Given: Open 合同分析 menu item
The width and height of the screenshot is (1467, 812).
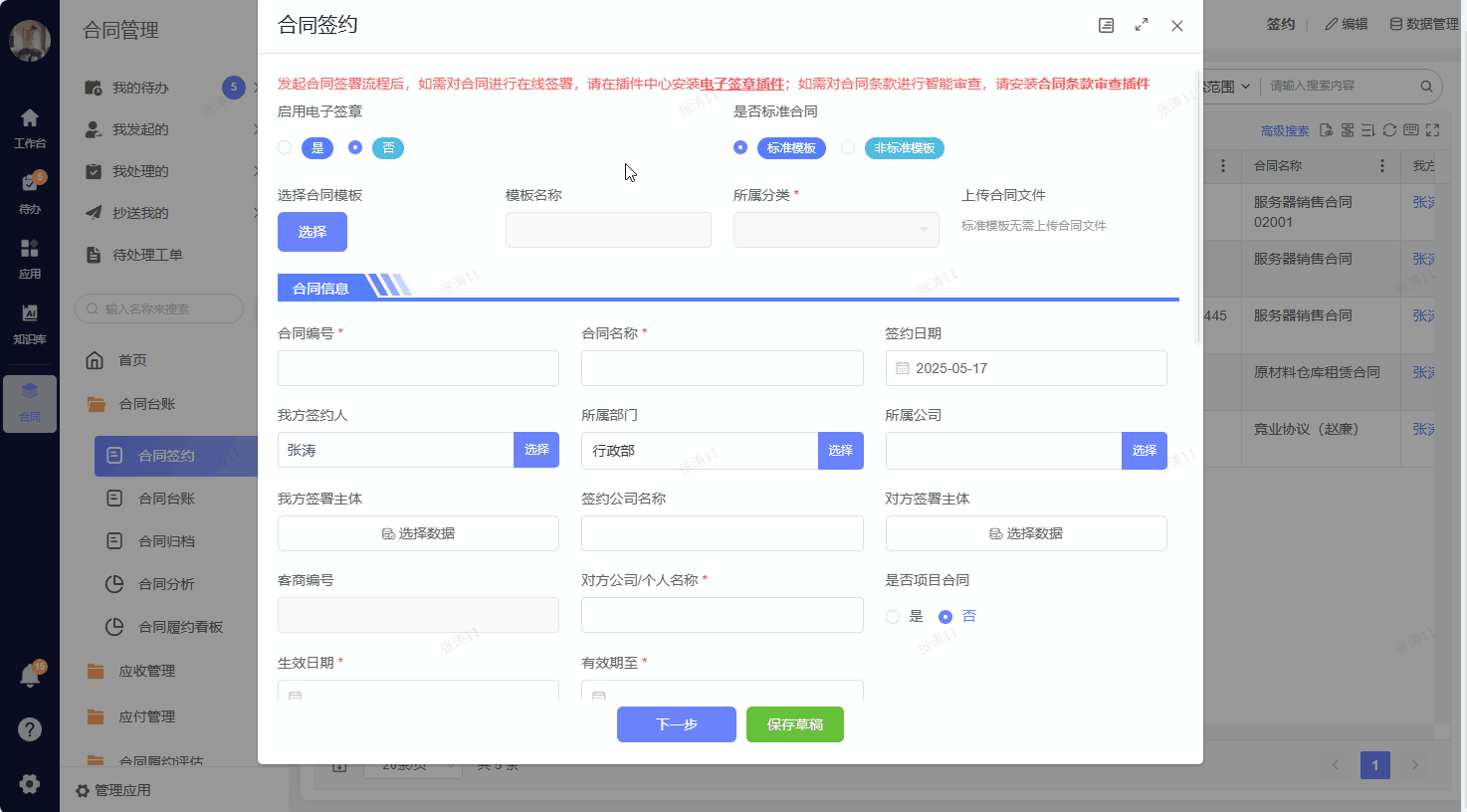Looking at the screenshot, I should (166, 584).
